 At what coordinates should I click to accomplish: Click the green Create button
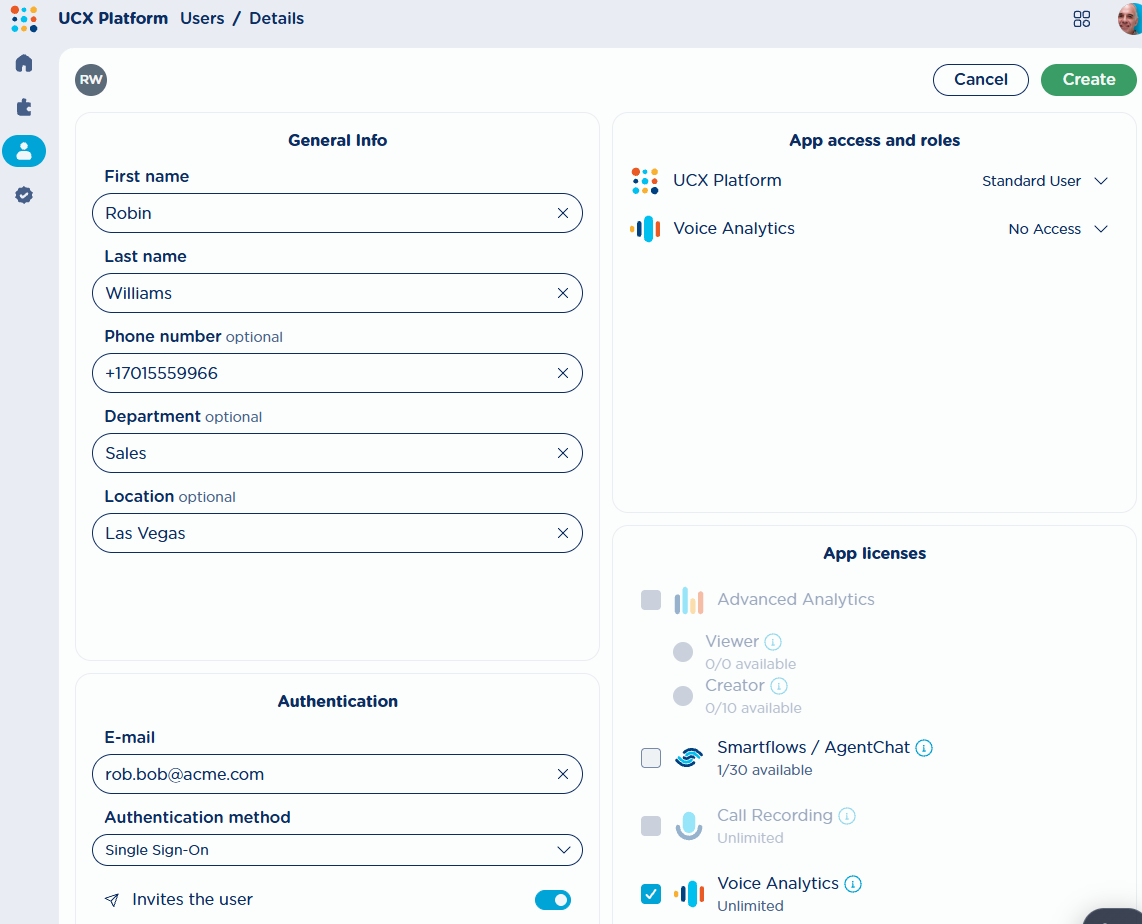coord(1088,80)
